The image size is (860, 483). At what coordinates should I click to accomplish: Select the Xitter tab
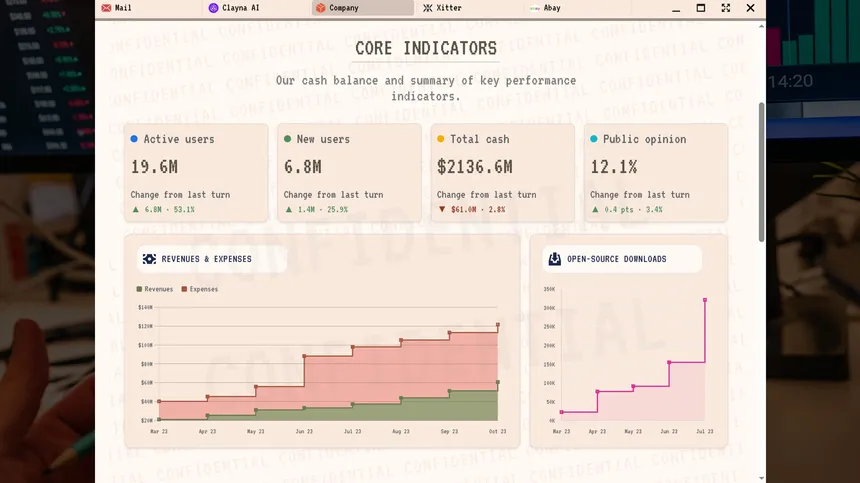click(471, 8)
